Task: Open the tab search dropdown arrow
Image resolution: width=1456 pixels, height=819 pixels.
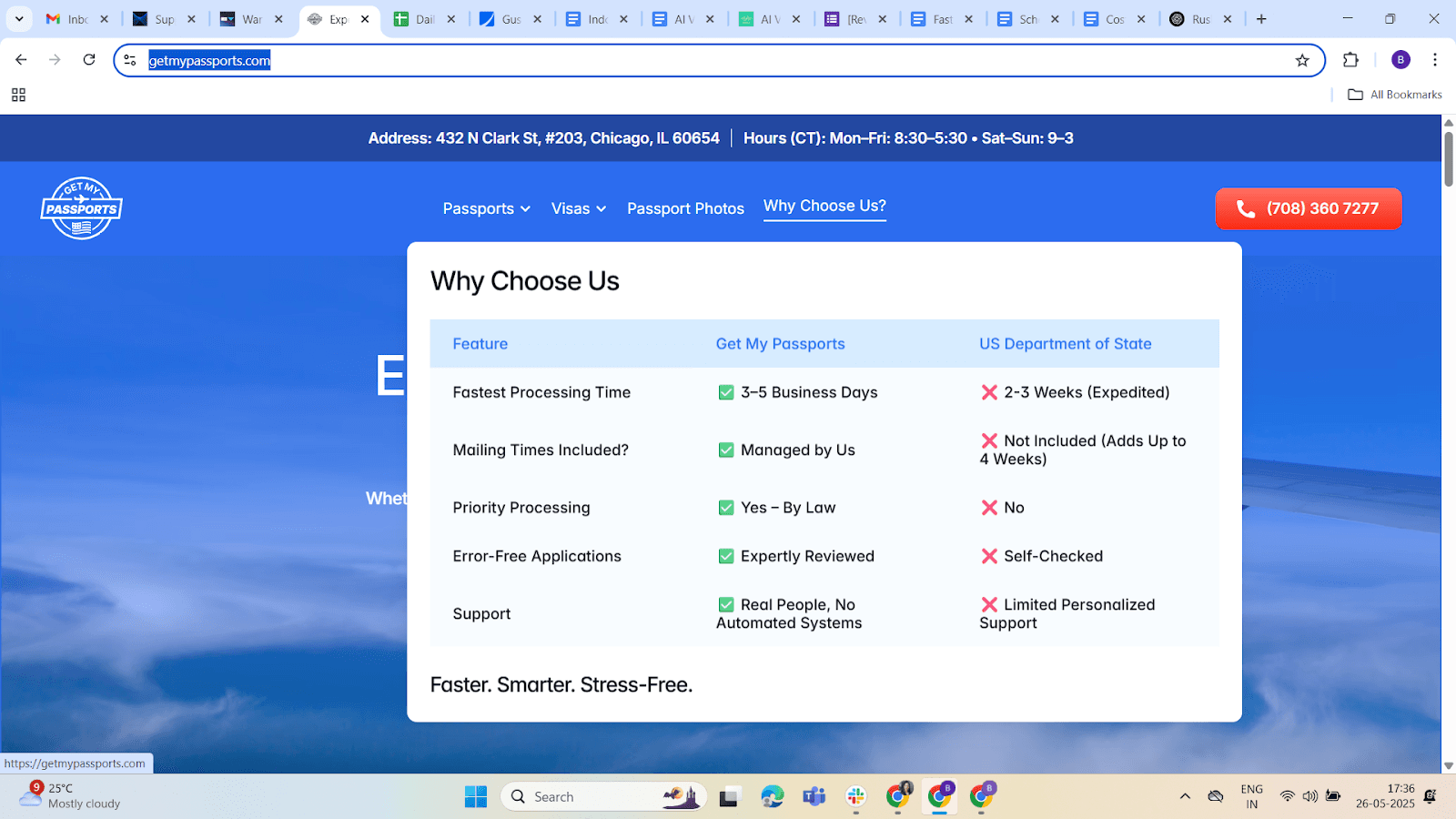Action: point(19,19)
